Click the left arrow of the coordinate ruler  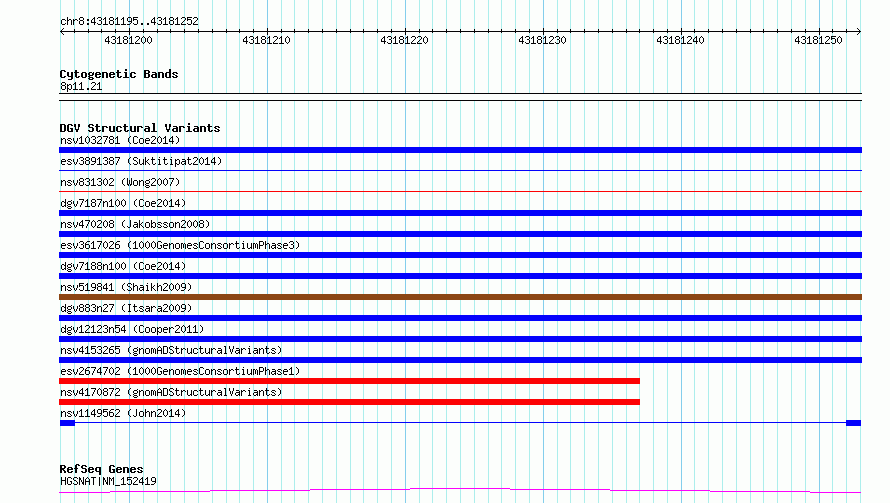[x=62, y=31]
